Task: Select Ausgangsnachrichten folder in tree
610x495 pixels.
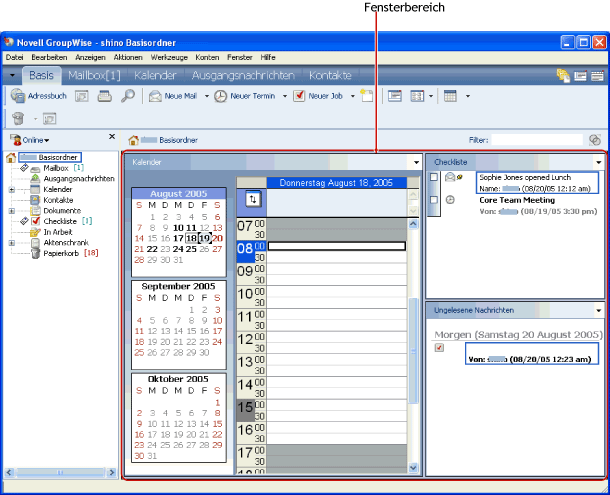Action: point(79,179)
